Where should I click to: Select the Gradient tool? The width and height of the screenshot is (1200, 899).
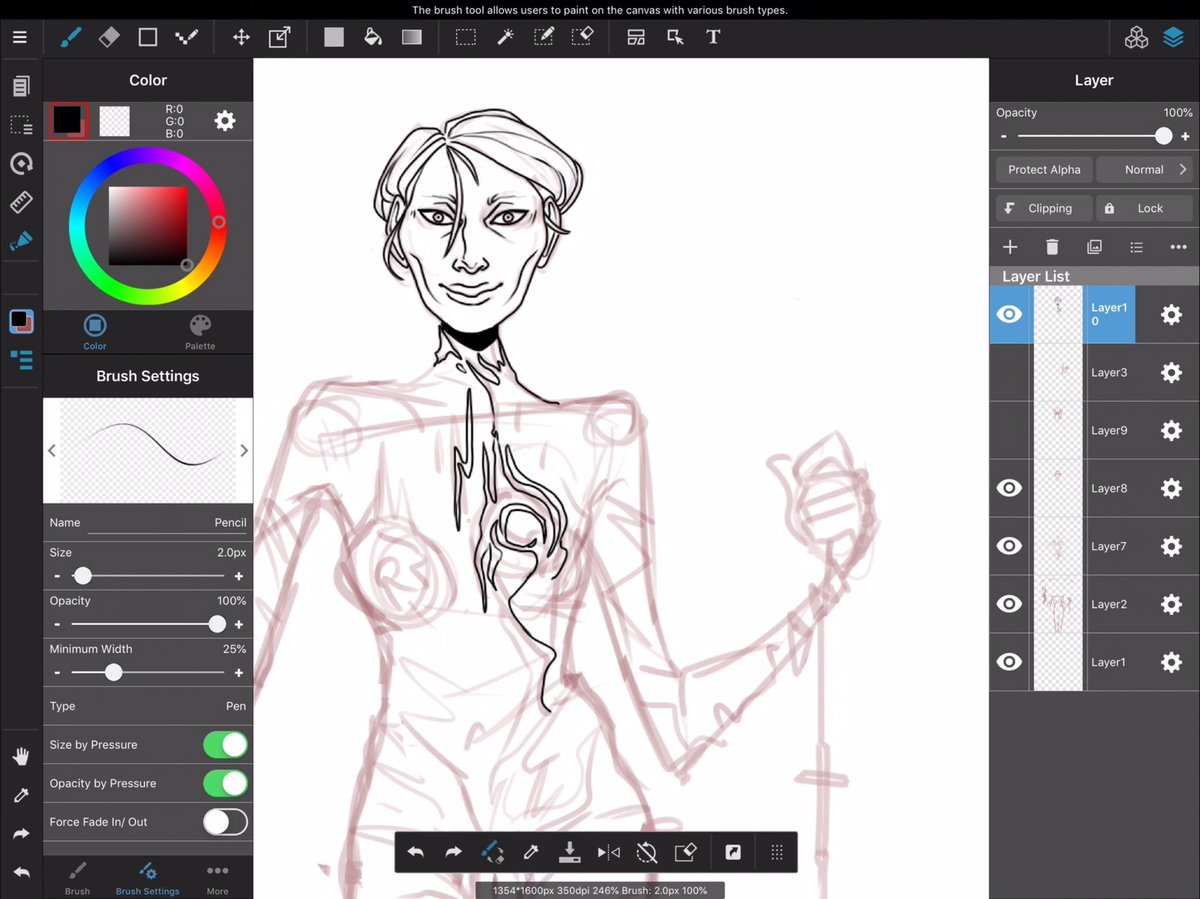point(412,38)
